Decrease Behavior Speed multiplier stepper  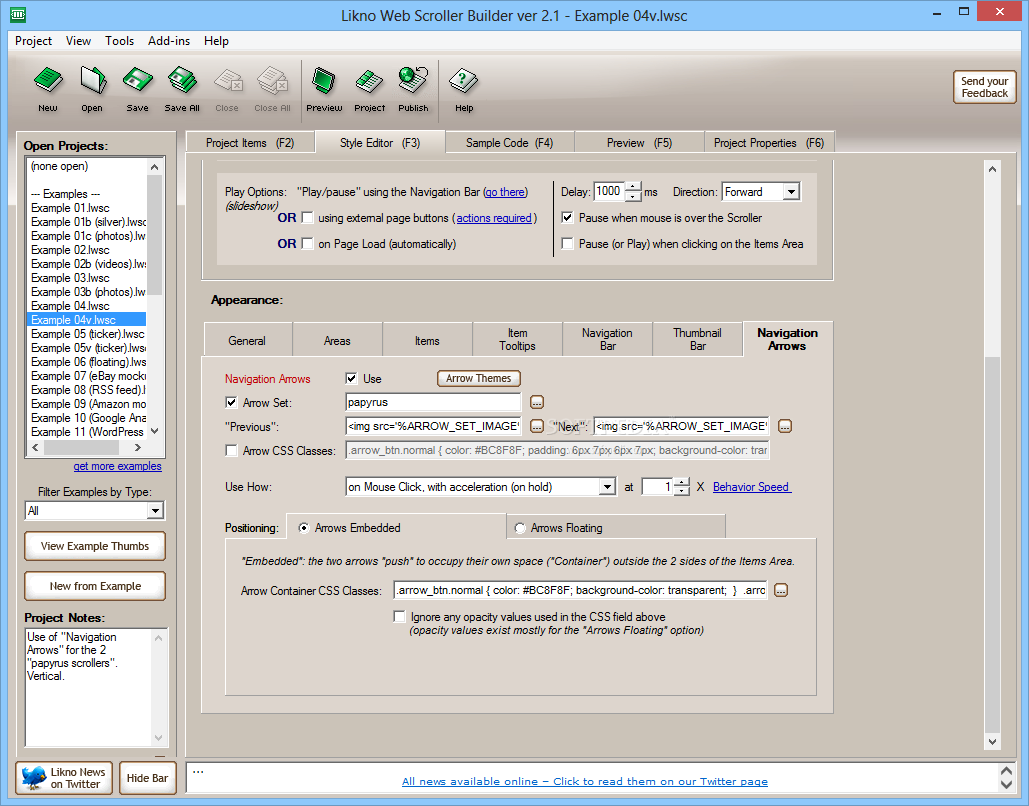682,492
